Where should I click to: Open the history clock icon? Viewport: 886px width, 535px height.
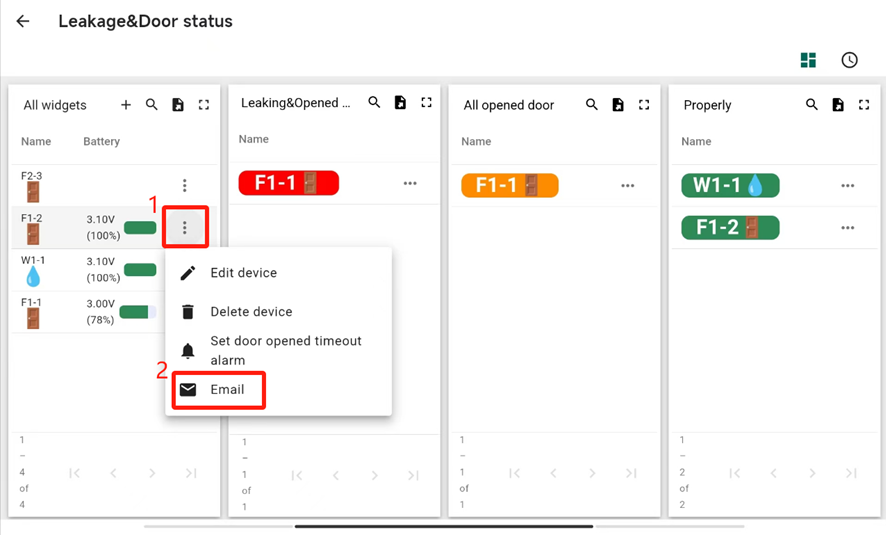[849, 60]
